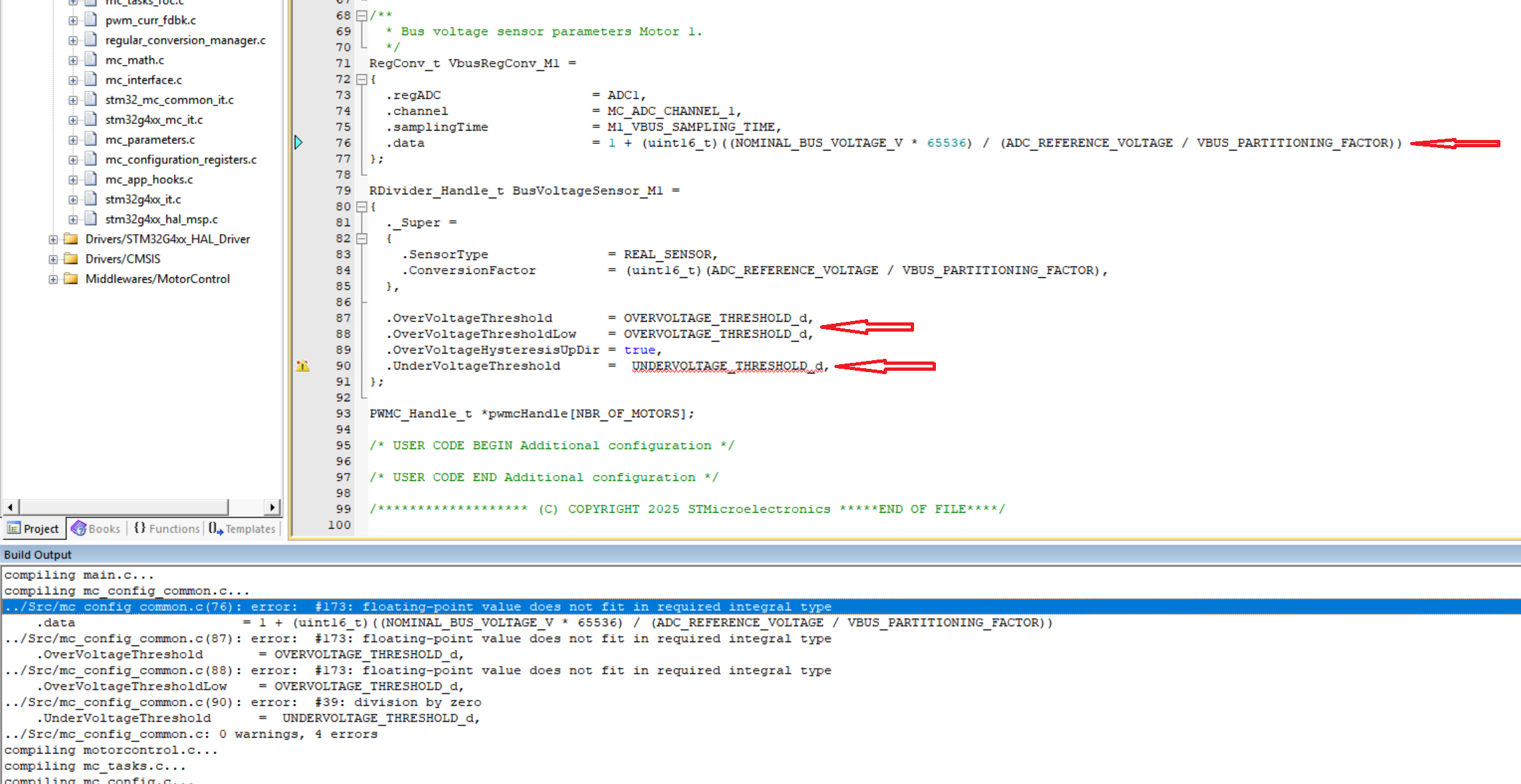
Task: Switch to the Functions tab
Action: pyautogui.click(x=166, y=529)
